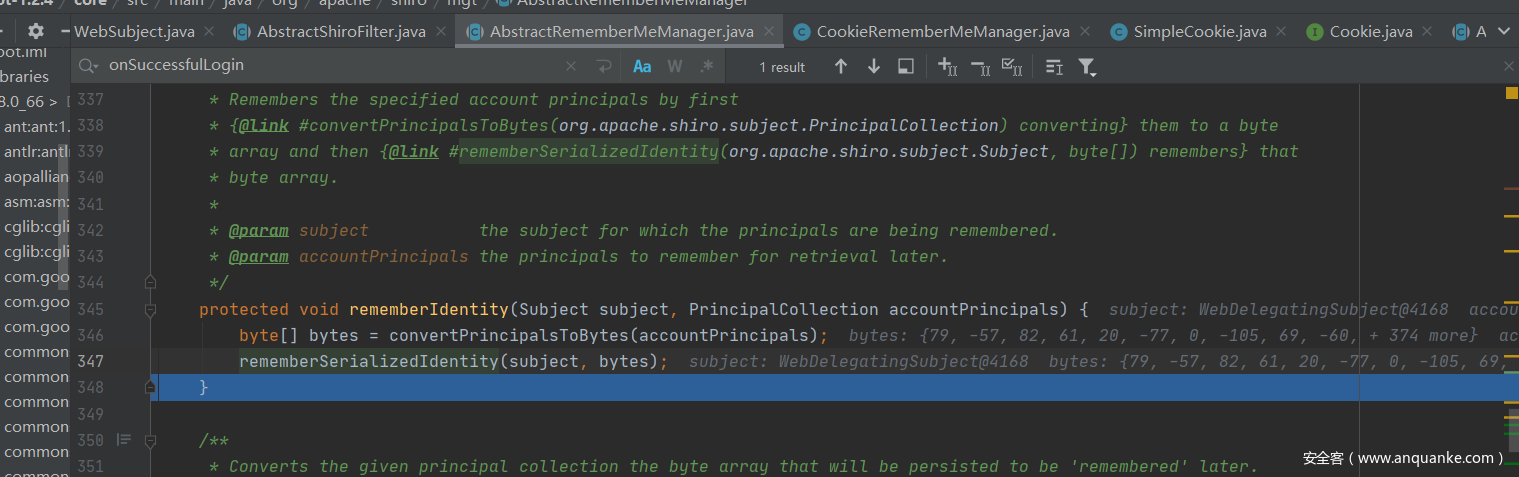
Task: Enable Regex search option
Action: (x=707, y=67)
